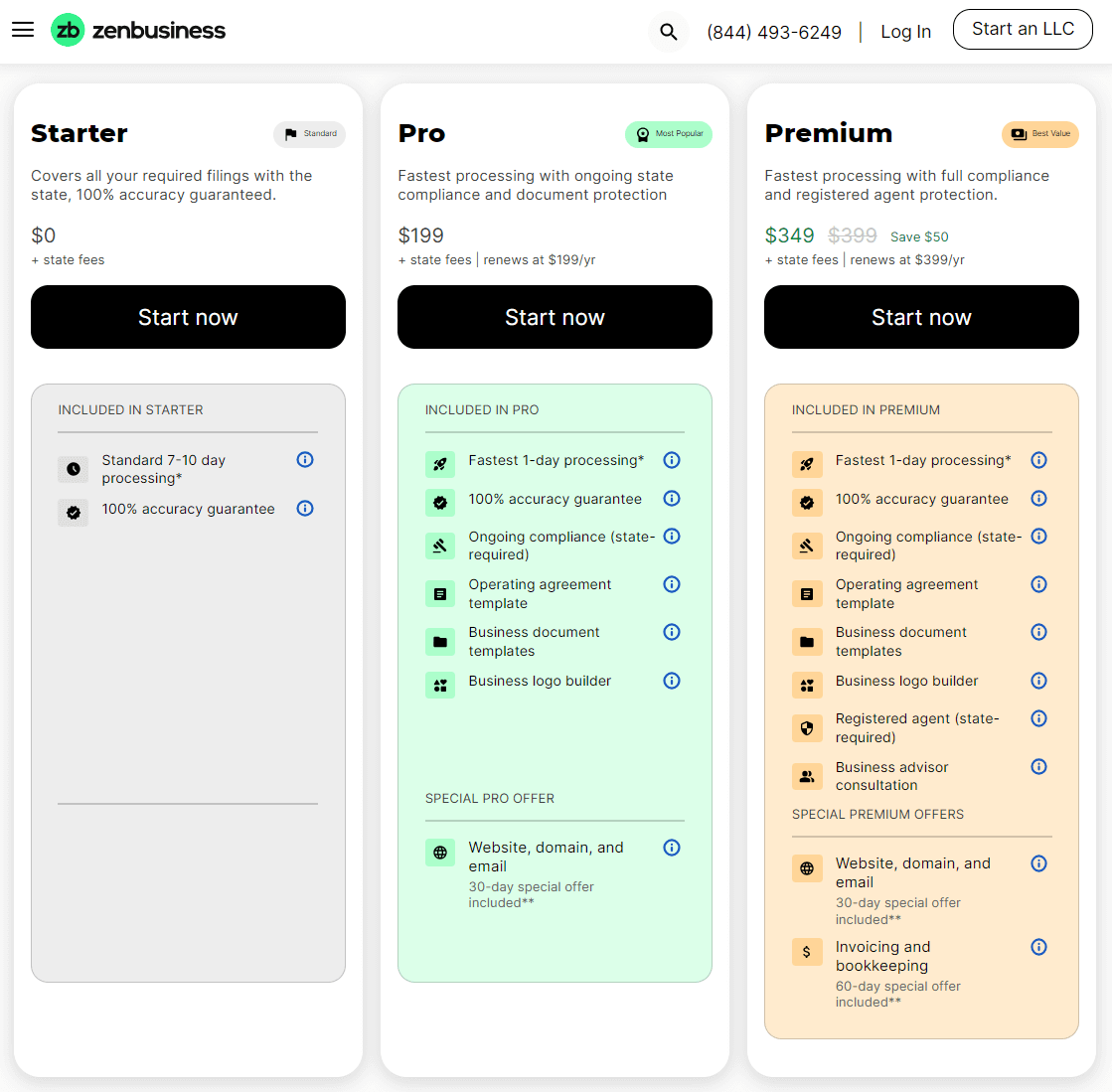Screen dimensions: 1112x1092
Task: Open info for Standard 7-10 day processing
Action: pyautogui.click(x=305, y=459)
